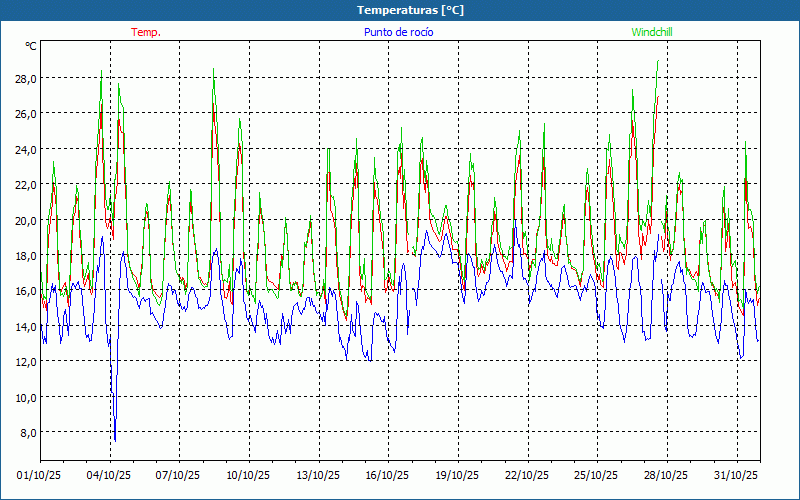Click the 24,0 value on the y-axis
Screen dimensions: 800x500
pyautogui.click(x=25, y=149)
